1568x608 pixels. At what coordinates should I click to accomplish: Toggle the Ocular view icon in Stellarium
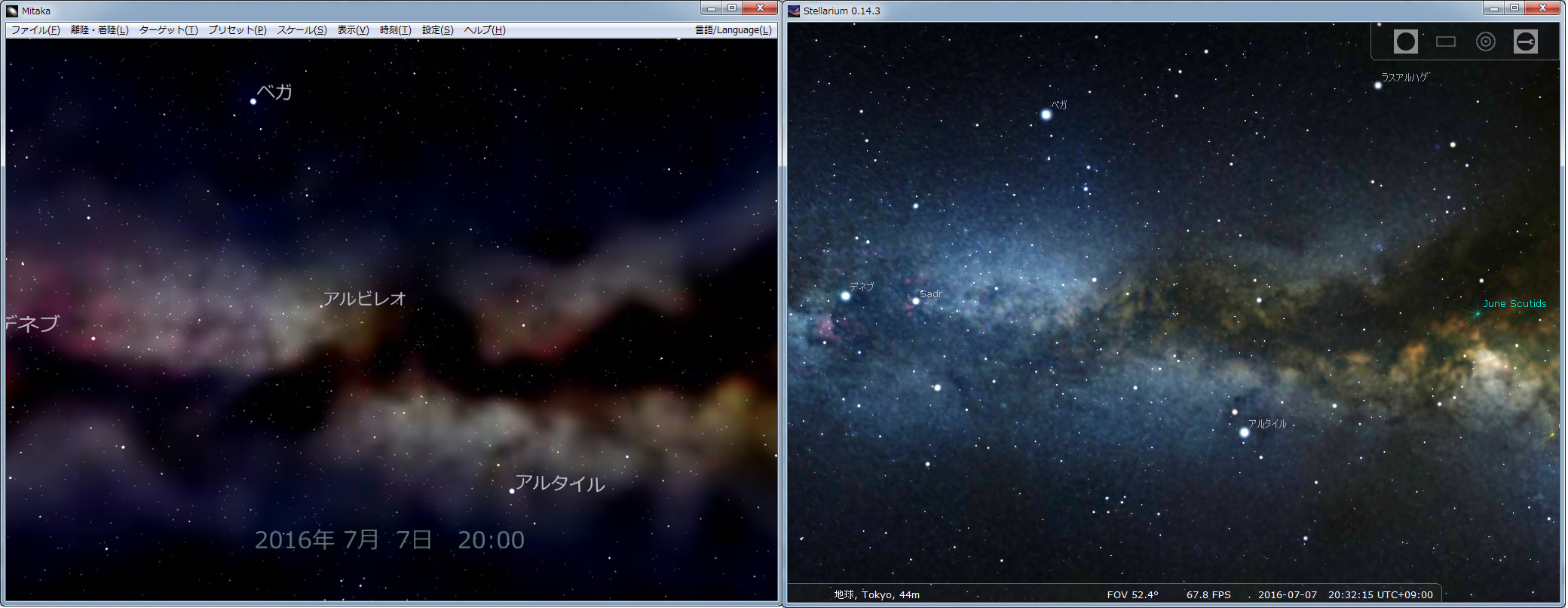[1405, 41]
